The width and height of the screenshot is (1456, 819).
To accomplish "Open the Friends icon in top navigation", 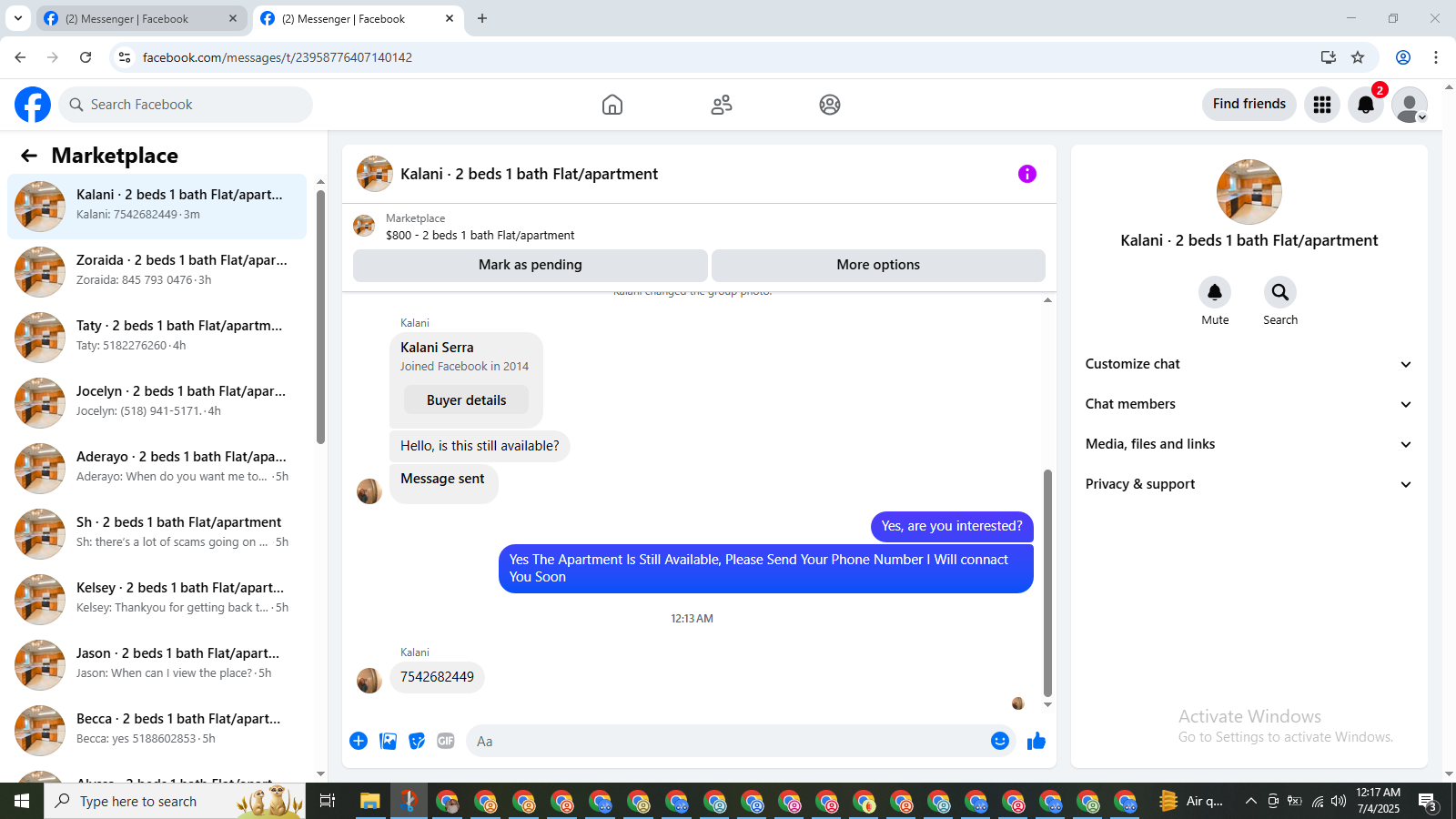I will pyautogui.click(x=722, y=105).
